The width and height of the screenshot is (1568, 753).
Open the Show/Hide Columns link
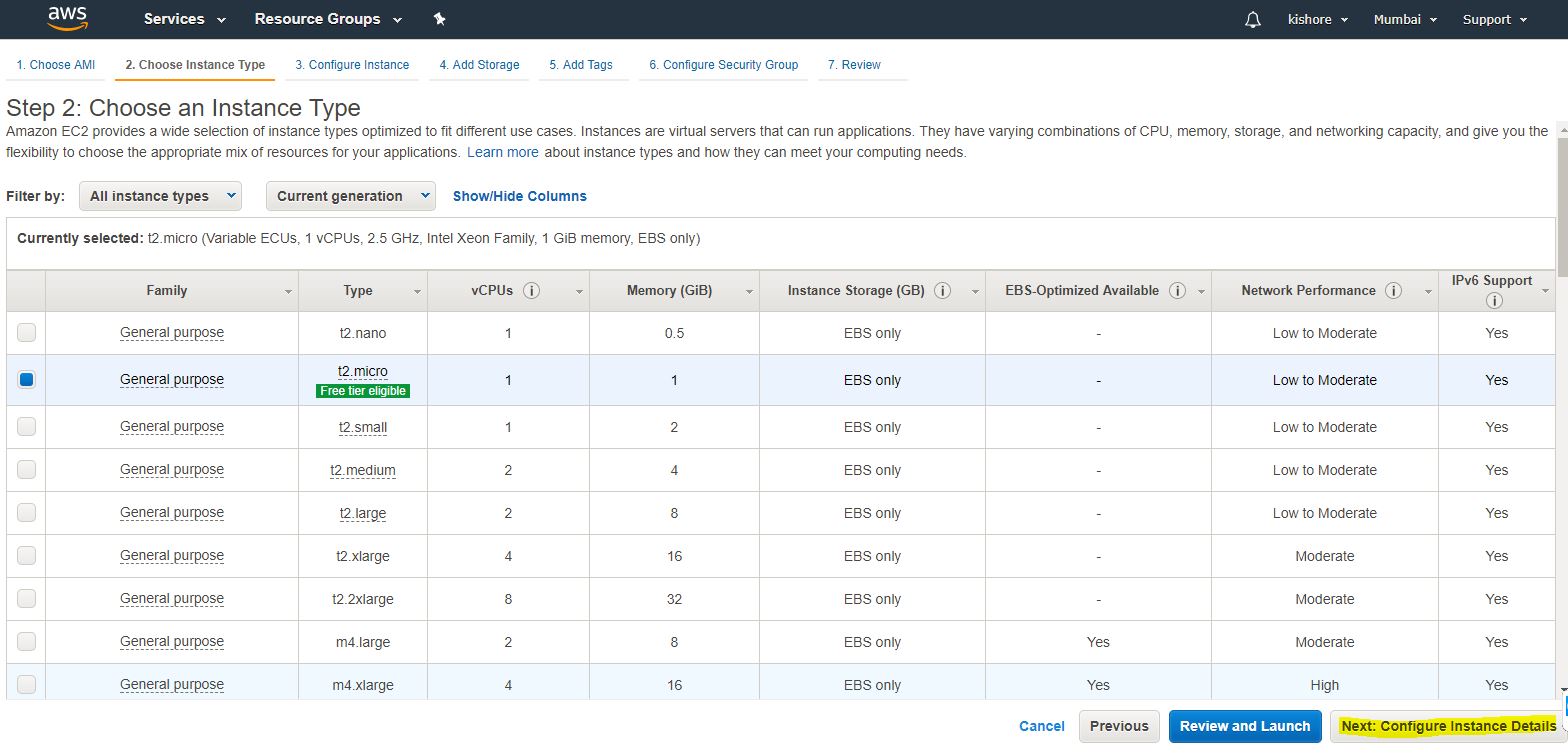click(519, 196)
